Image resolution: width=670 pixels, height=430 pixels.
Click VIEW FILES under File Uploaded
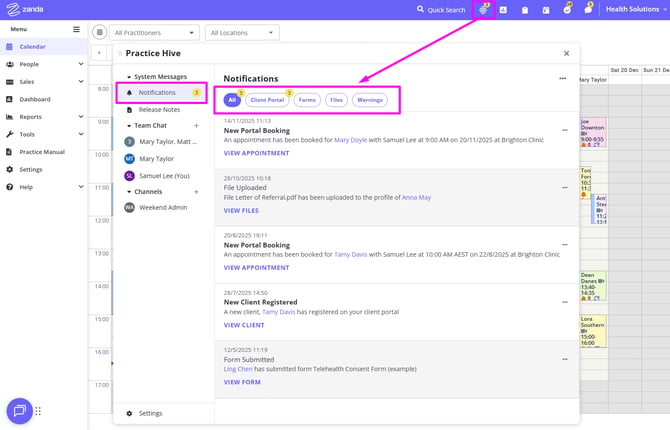point(241,211)
